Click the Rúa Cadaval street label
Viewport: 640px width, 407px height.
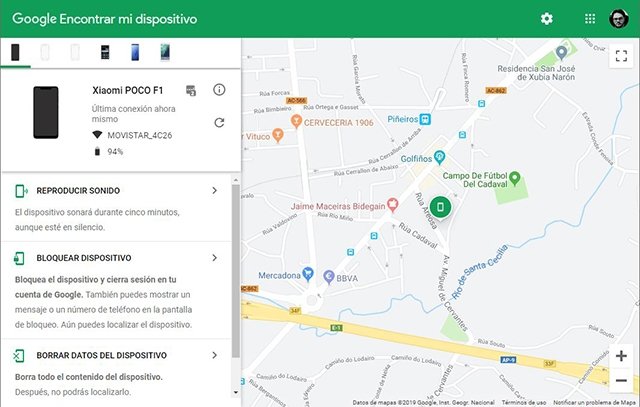click(418, 236)
